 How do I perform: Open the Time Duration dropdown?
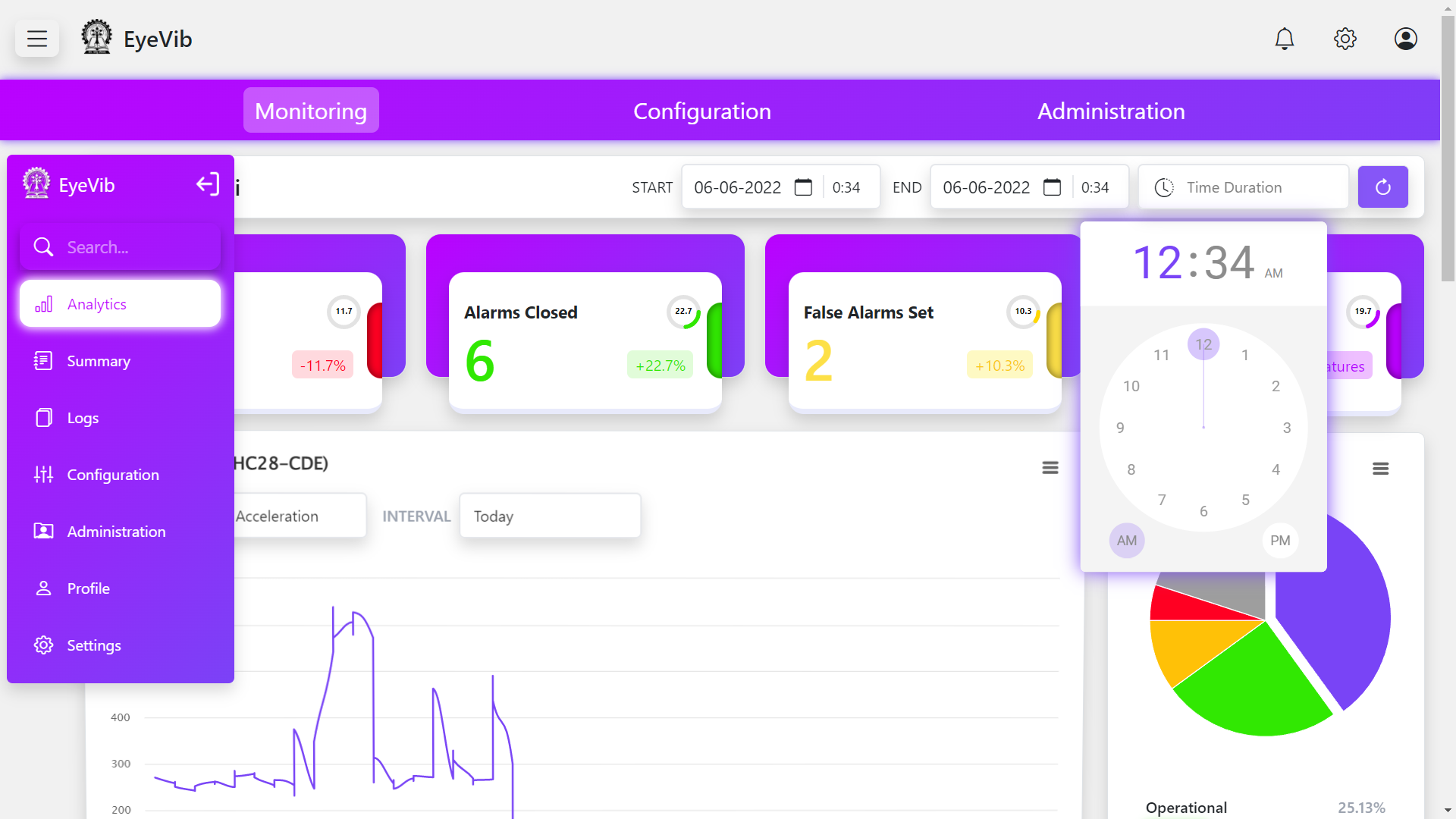(x=1244, y=187)
